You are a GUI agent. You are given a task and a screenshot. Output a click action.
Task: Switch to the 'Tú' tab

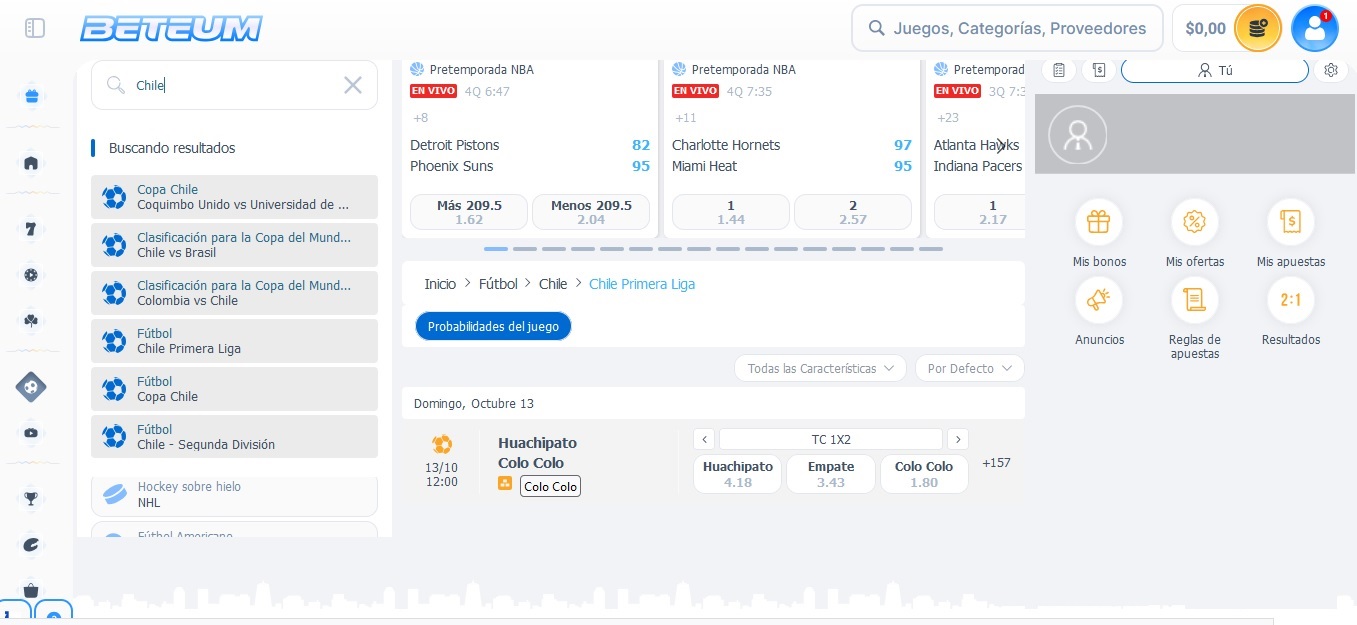pos(1214,70)
